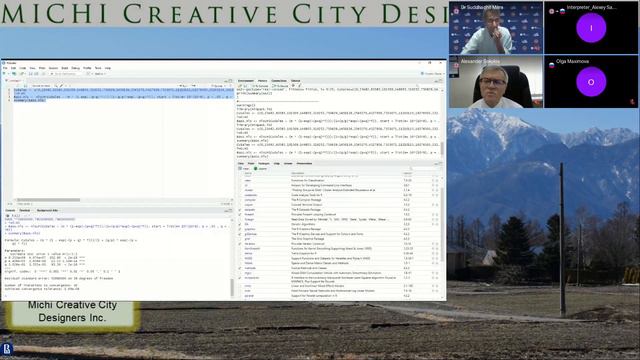Toggle the GA package checkbox
The image size is (640, 360).
(240, 224)
